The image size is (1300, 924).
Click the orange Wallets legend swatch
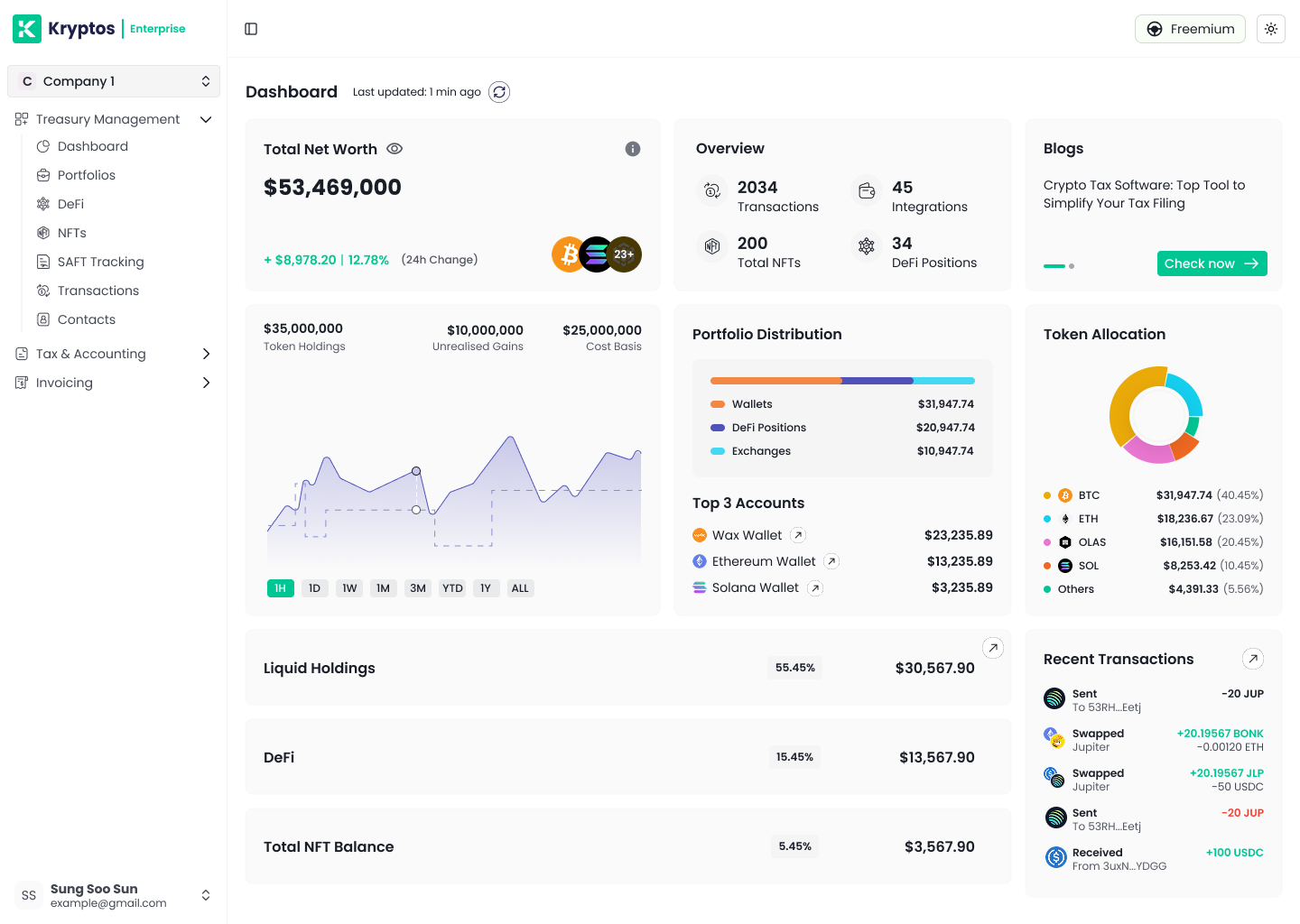(x=718, y=404)
